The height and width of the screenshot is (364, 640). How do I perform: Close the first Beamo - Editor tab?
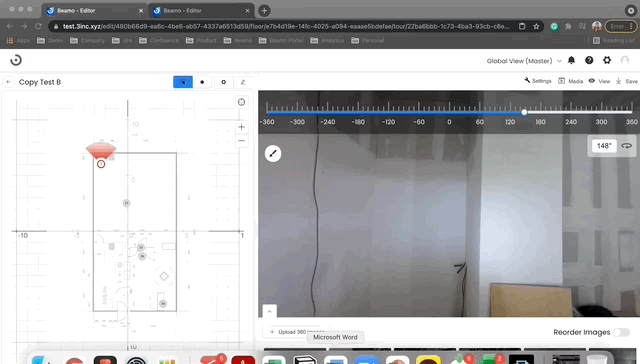pos(141,11)
